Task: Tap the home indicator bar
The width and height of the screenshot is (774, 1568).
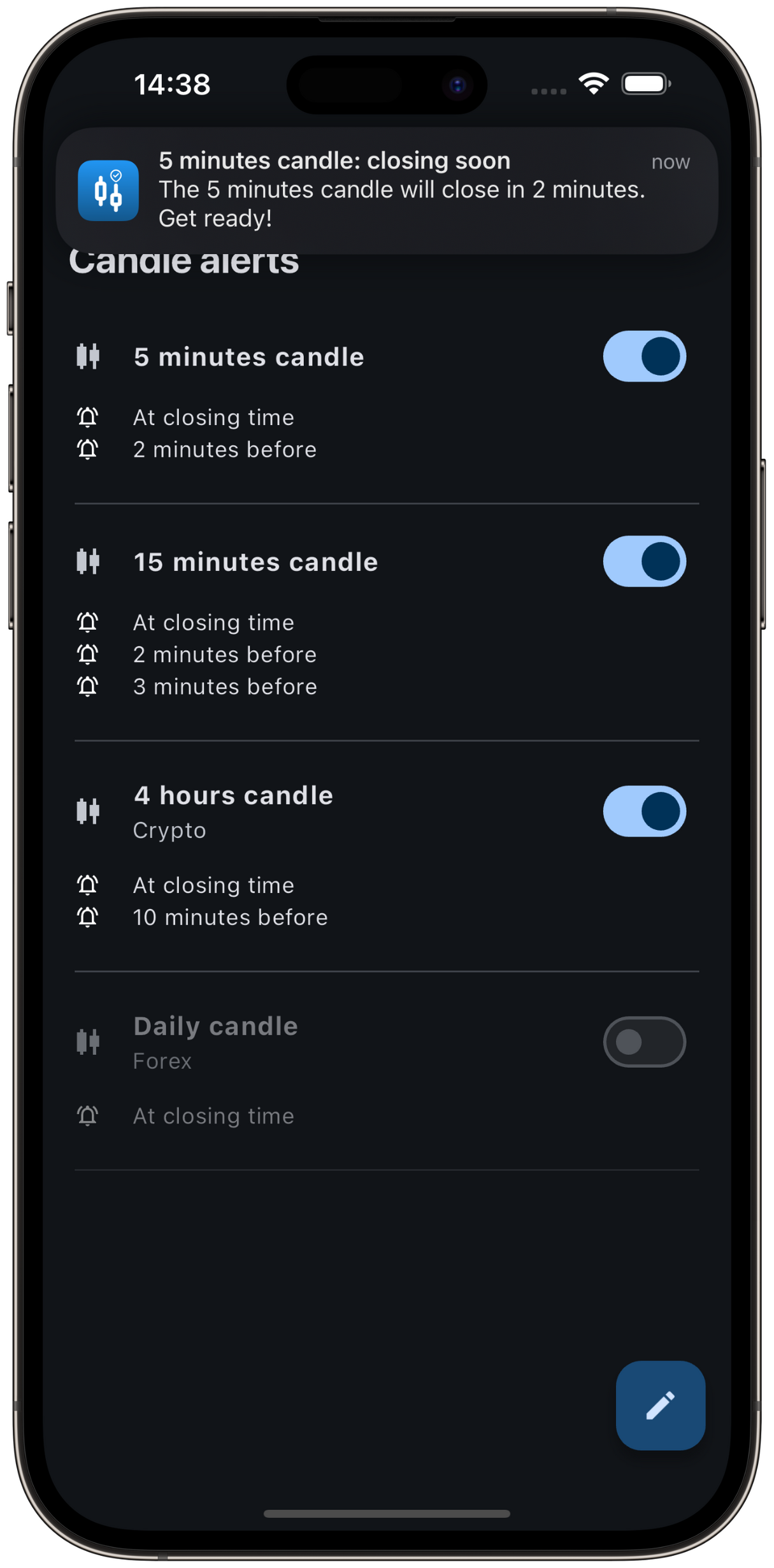Action: pos(387,1514)
